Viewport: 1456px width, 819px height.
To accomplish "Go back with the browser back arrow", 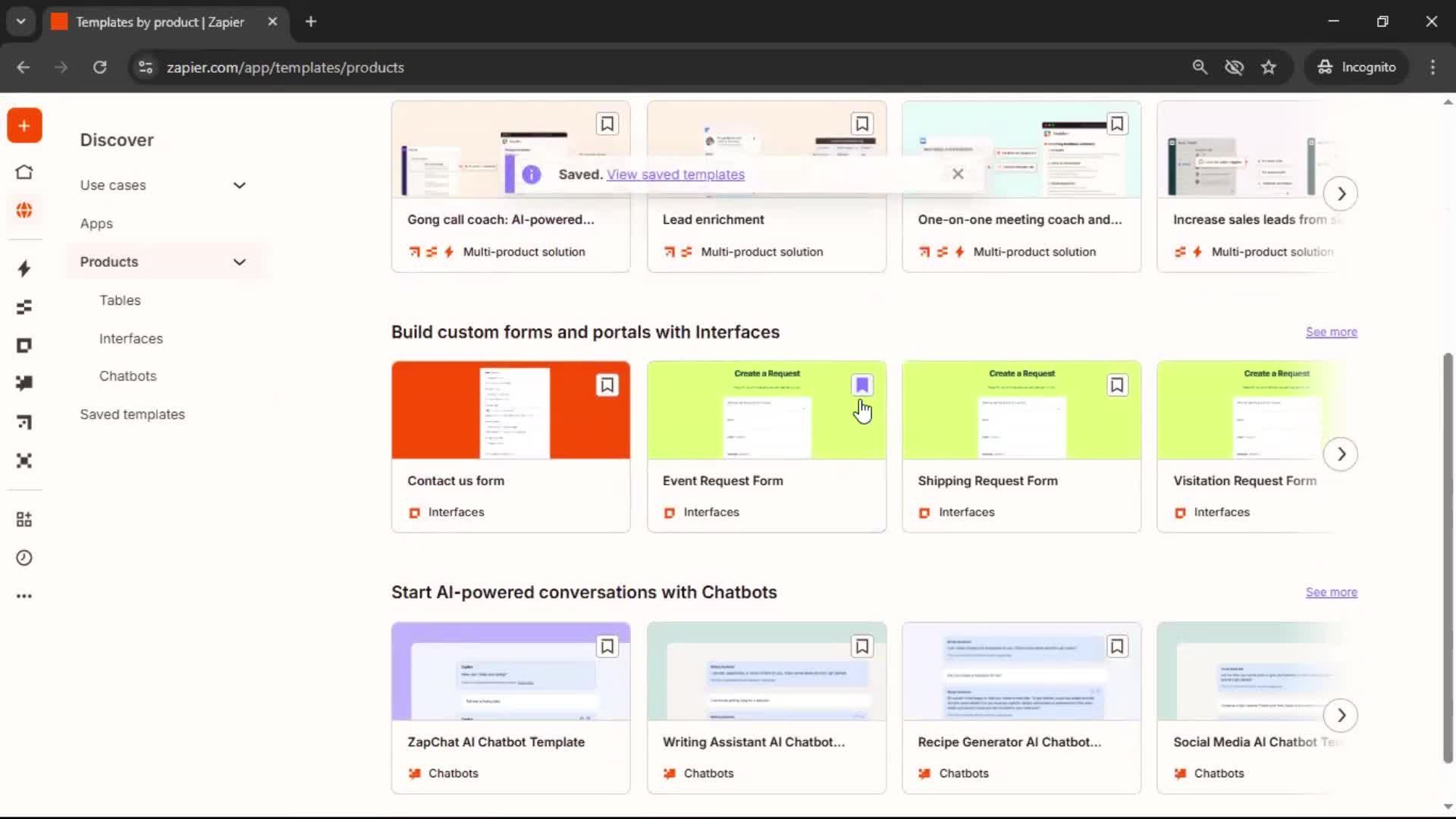I will pyautogui.click(x=24, y=67).
